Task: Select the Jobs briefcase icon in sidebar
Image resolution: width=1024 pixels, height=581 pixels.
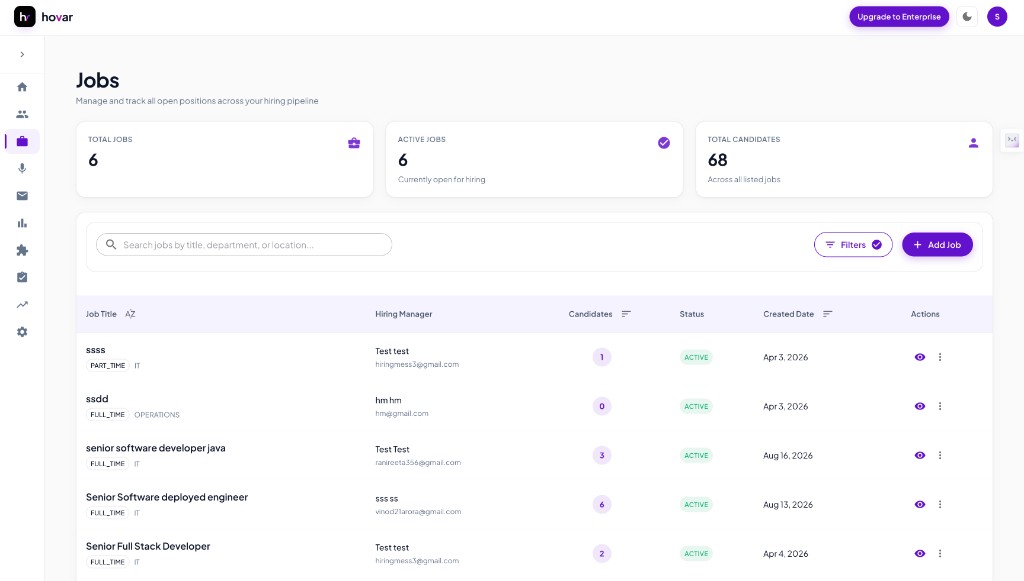Action: [22, 141]
